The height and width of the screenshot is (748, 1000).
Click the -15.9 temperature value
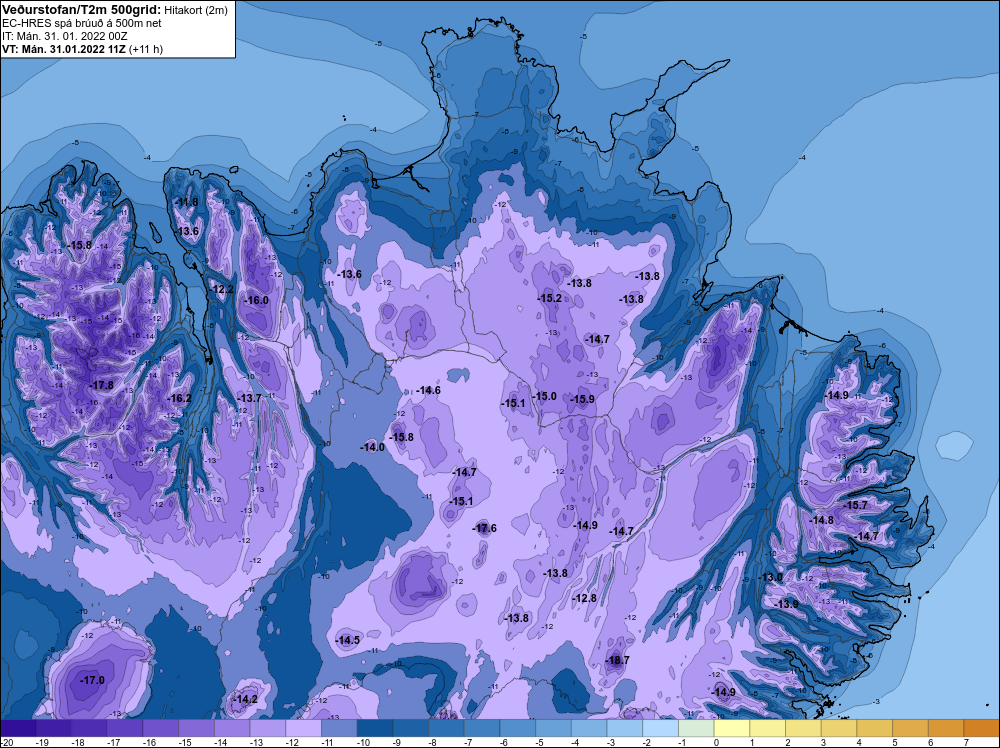click(x=582, y=399)
